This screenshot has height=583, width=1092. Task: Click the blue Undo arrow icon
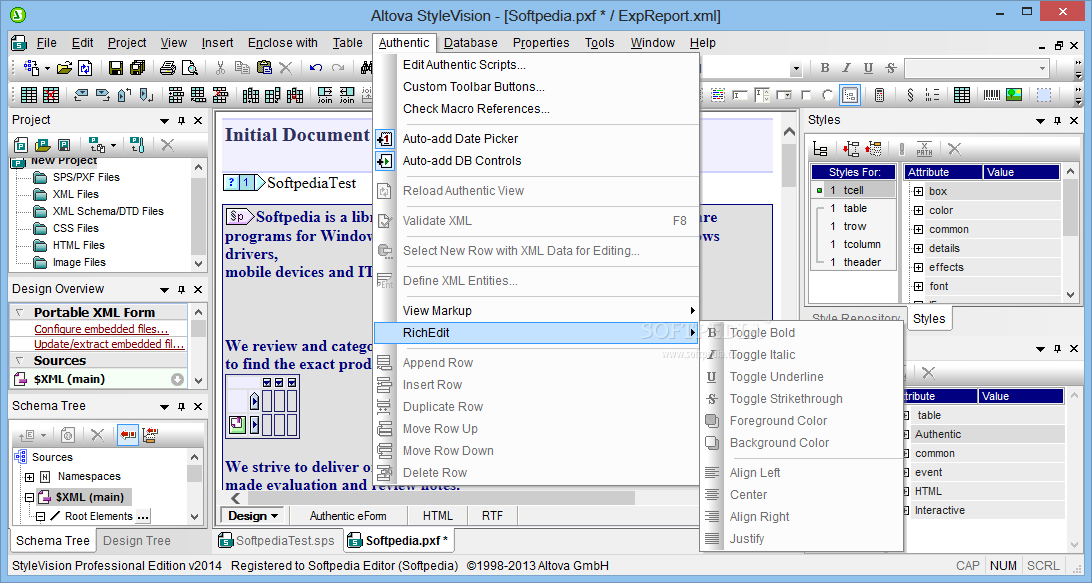pos(315,68)
